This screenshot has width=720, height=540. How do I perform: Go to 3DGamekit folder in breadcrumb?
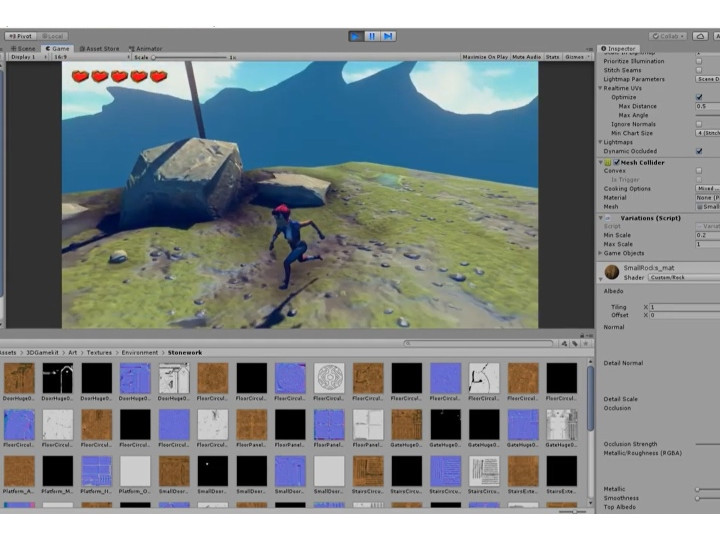(42, 353)
